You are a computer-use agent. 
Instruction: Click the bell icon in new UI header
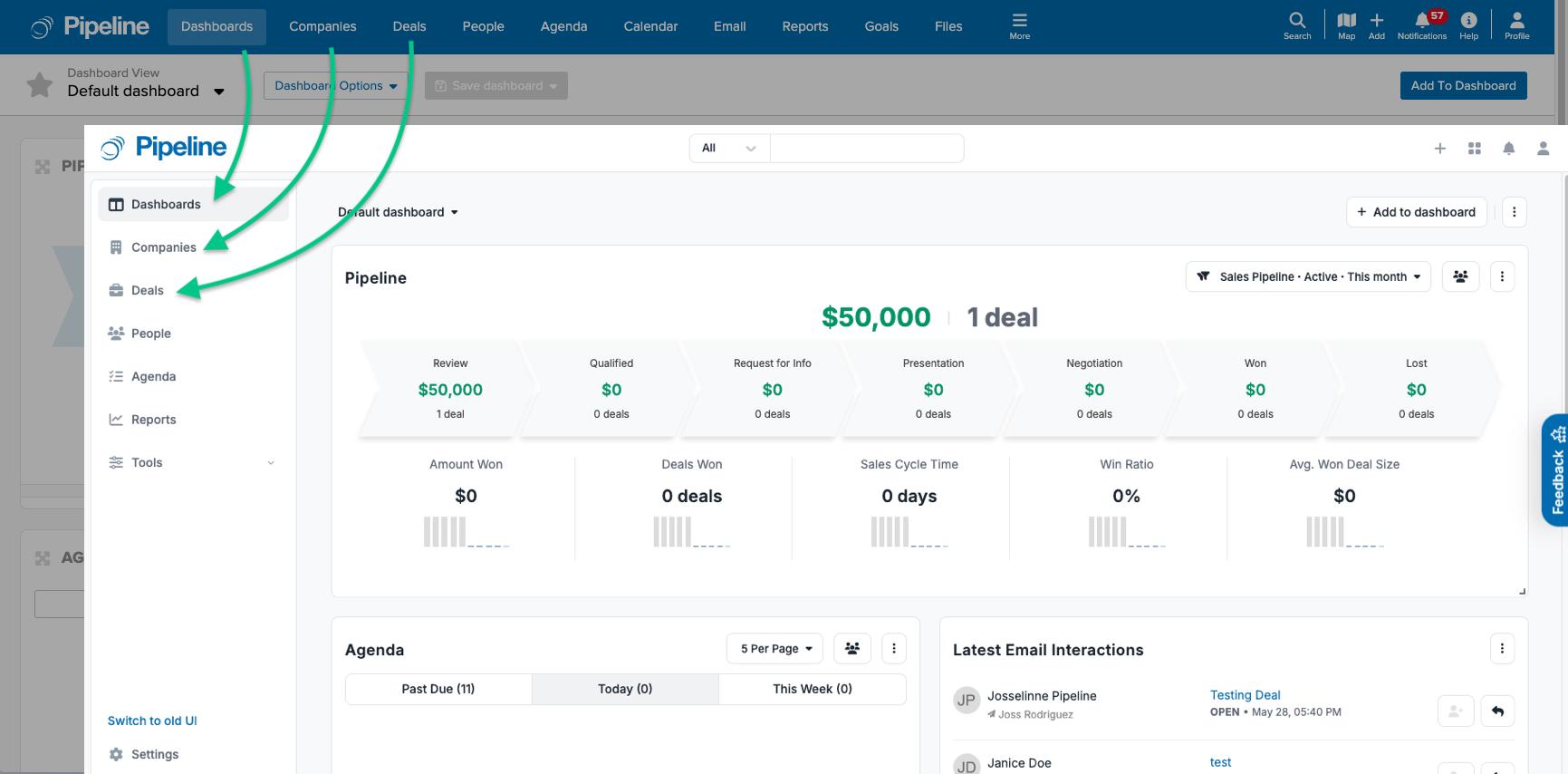pos(1509,149)
